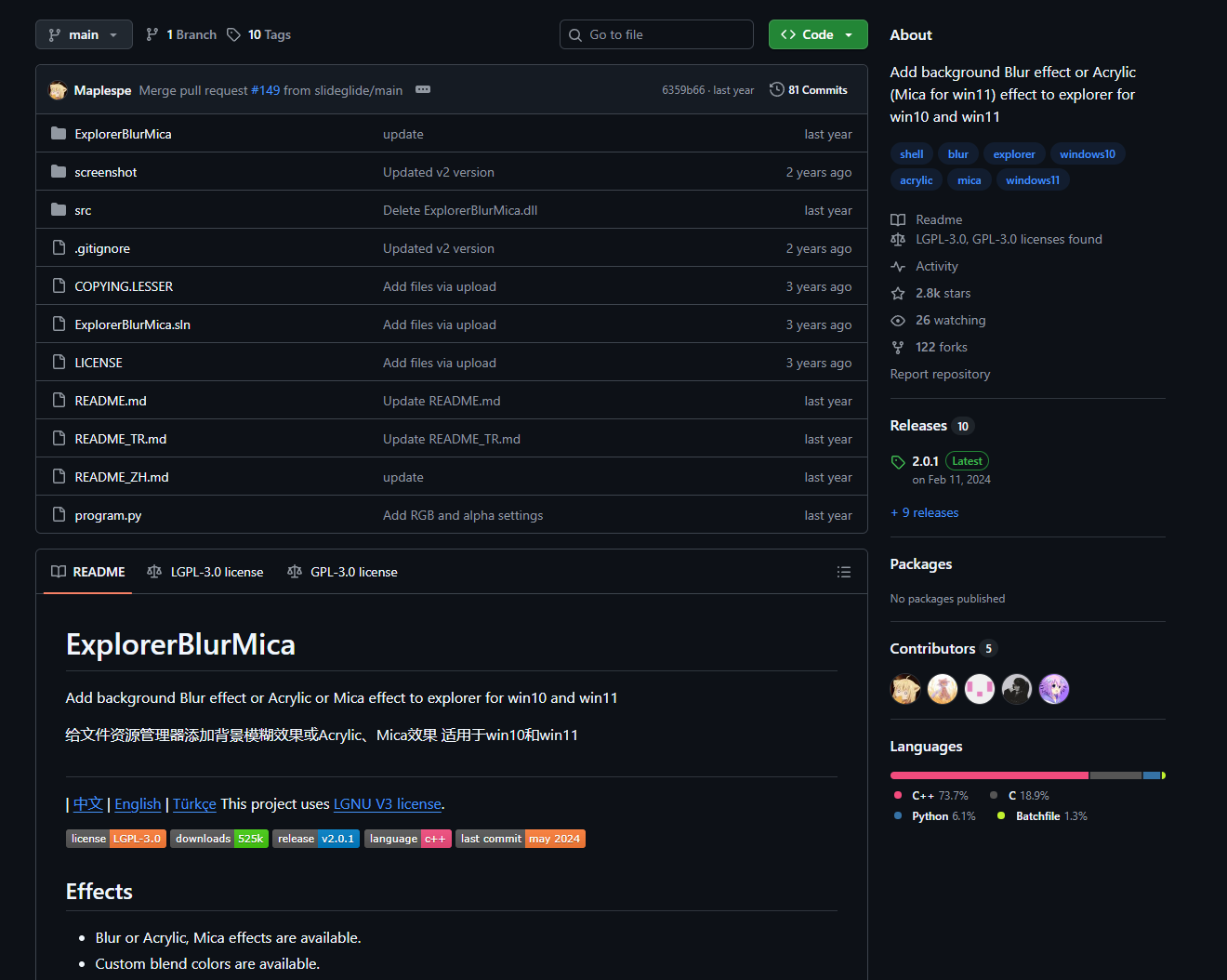Click the file icon beside program.py
Image resolution: width=1227 pixels, height=980 pixels.
59,514
